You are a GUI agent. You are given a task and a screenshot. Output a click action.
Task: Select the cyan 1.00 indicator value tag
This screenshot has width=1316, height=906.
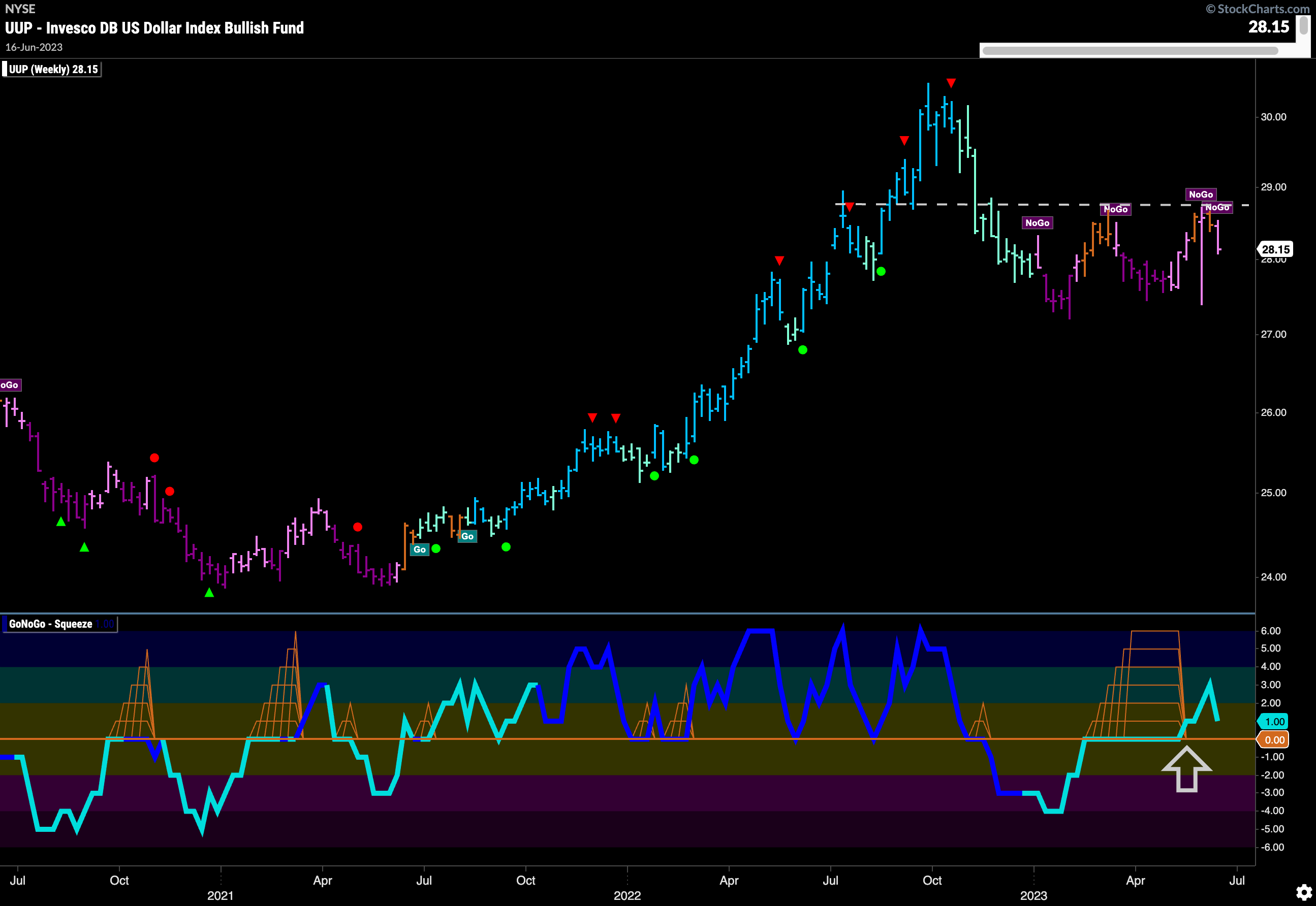(x=1273, y=722)
